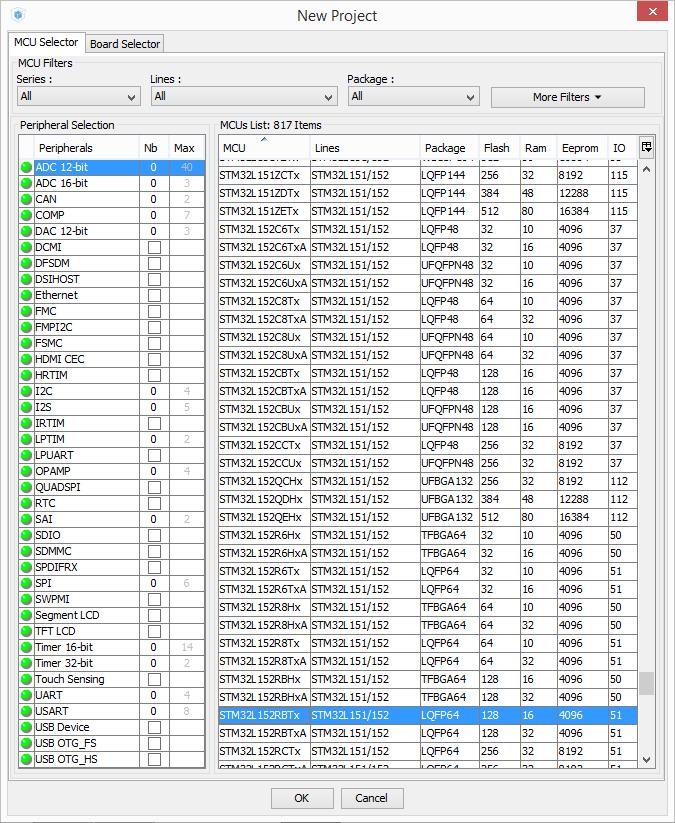Enable the Segment LCD checkbox
The image size is (675, 823).
[154, 616]
